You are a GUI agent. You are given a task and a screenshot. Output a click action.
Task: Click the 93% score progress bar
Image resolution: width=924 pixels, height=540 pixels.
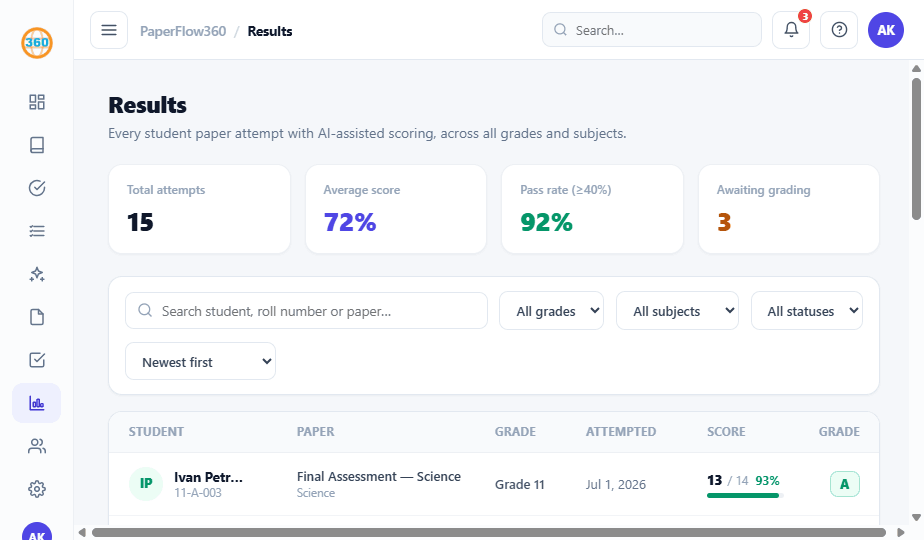coord(745,496)
